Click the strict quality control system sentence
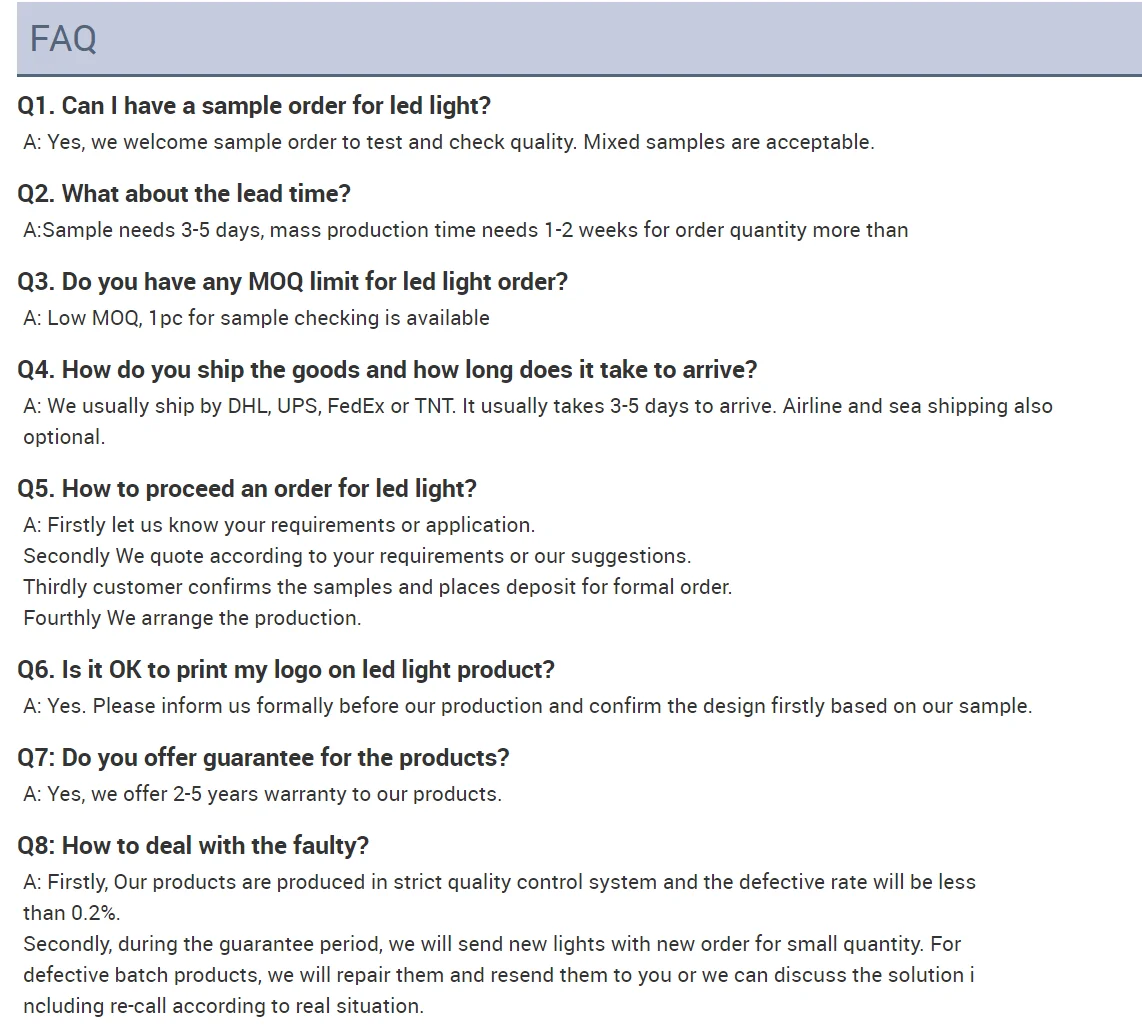This screenshot has width=1142, height=1029. coord(499,883)
